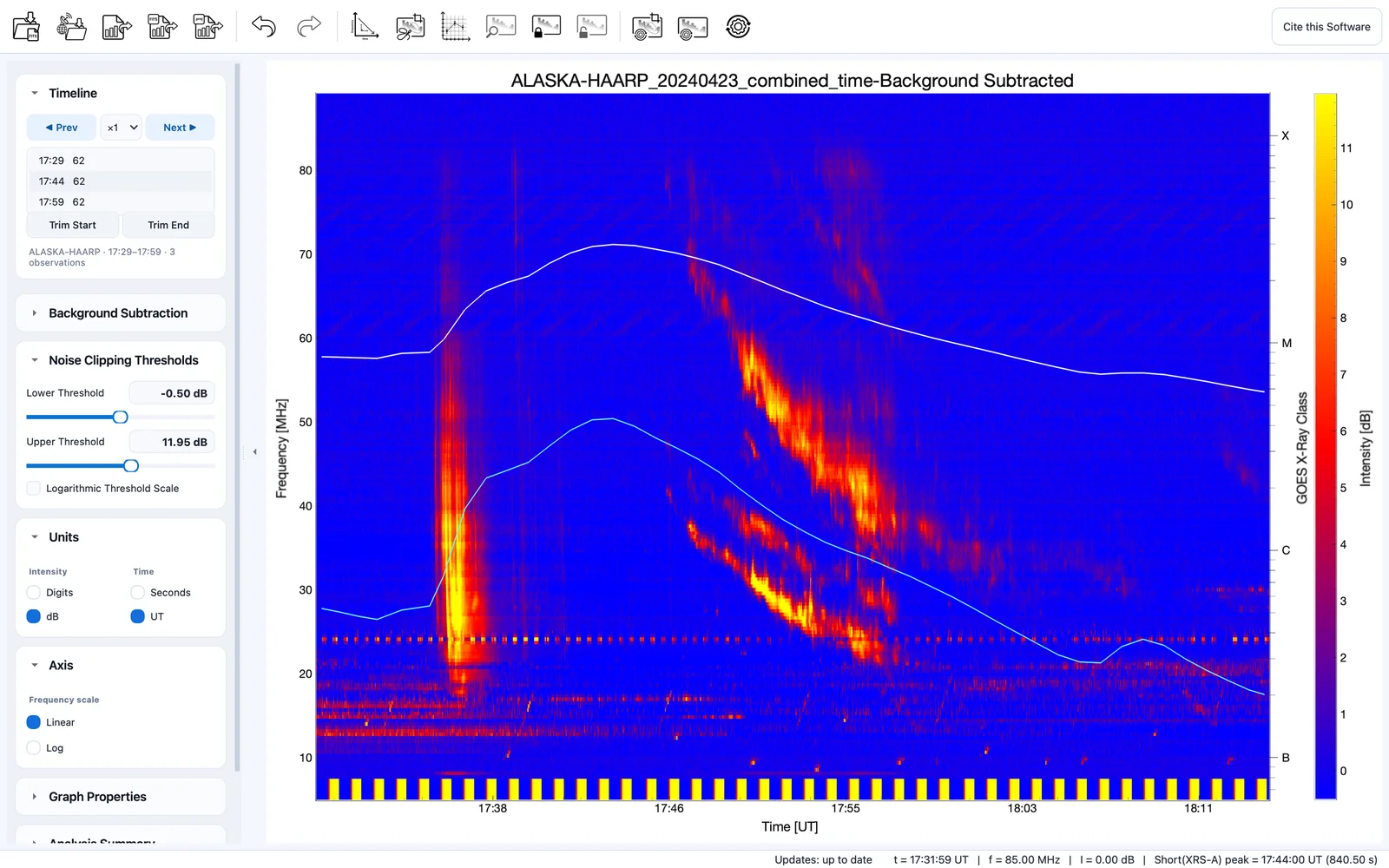This screenshot has height=868, width=1389.
Task: Click the spectrogram chart title
Action: (x=792, y=81)
